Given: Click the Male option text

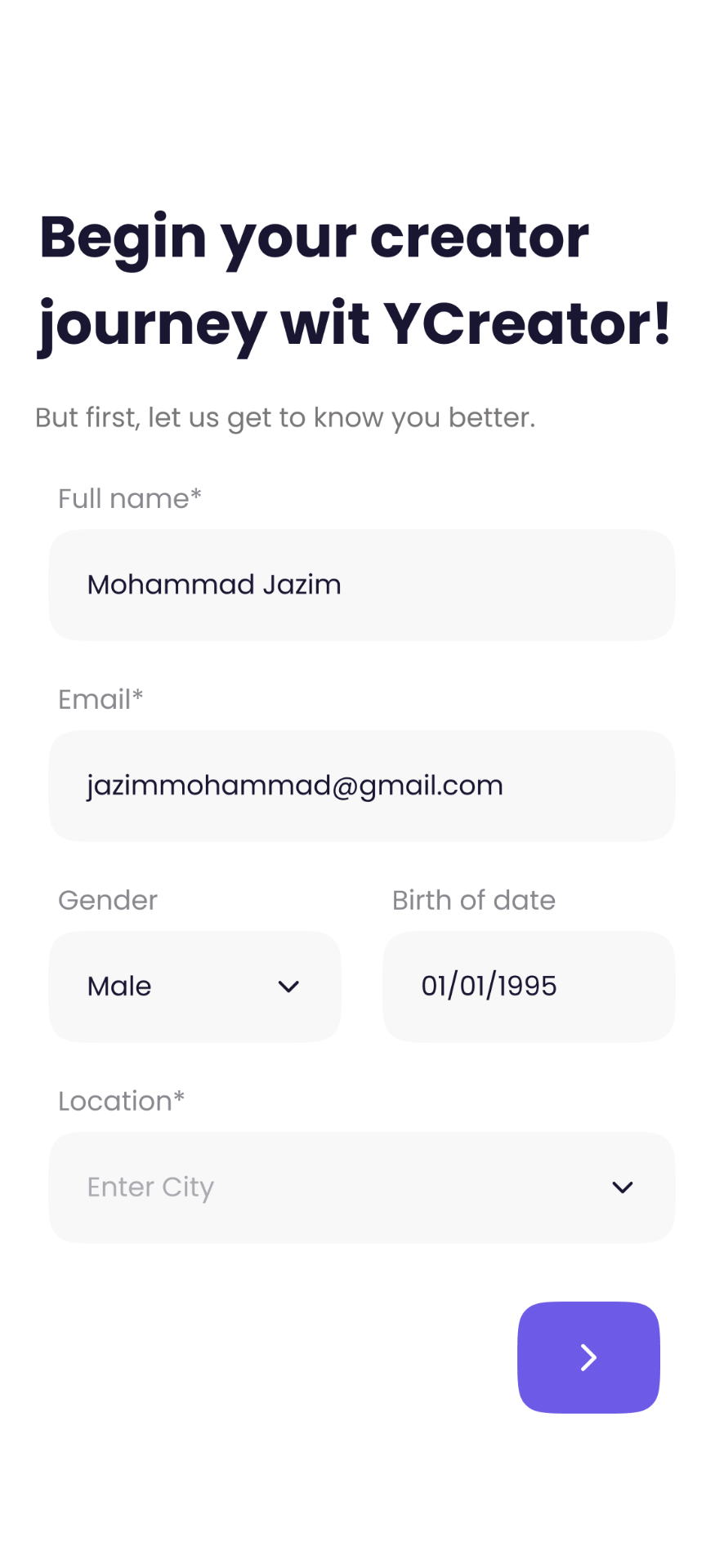Looking at the screenshot, I should [119, 987].
